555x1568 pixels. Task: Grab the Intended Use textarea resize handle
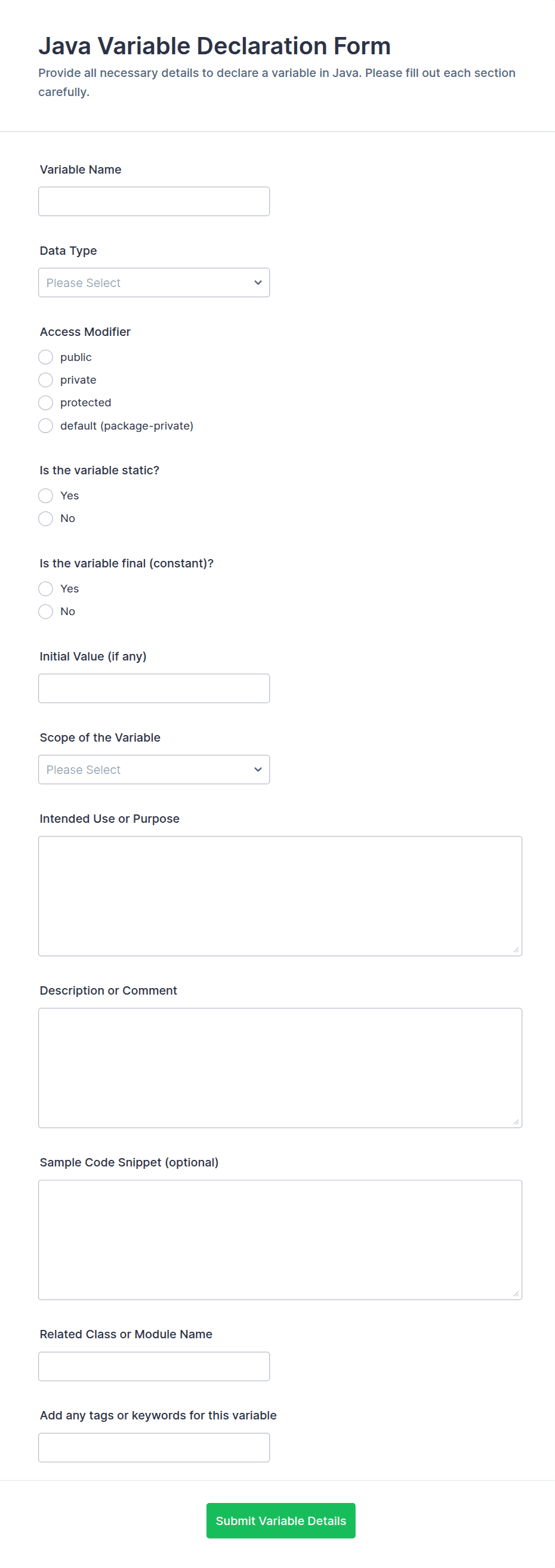pos(516,950)
